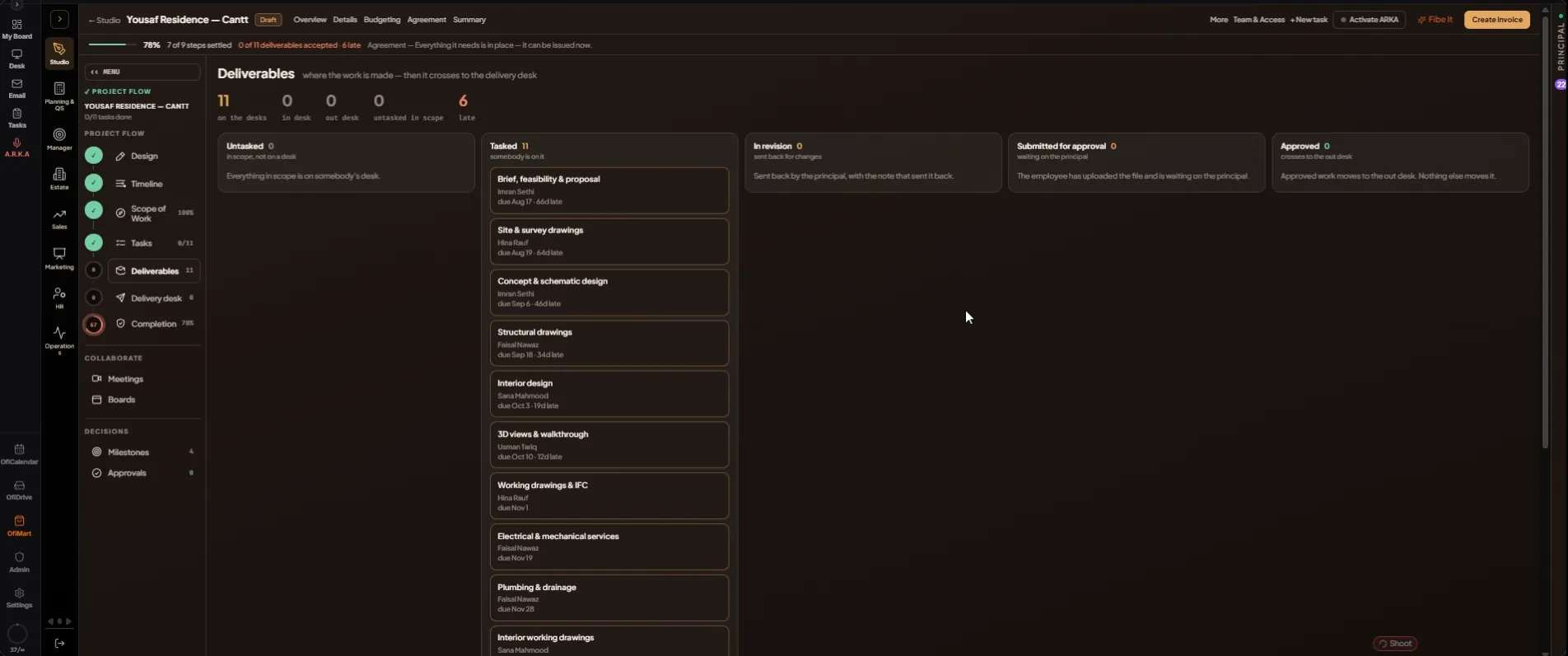
Task: Switch to the Overview tab
Action: pos(310,20)
